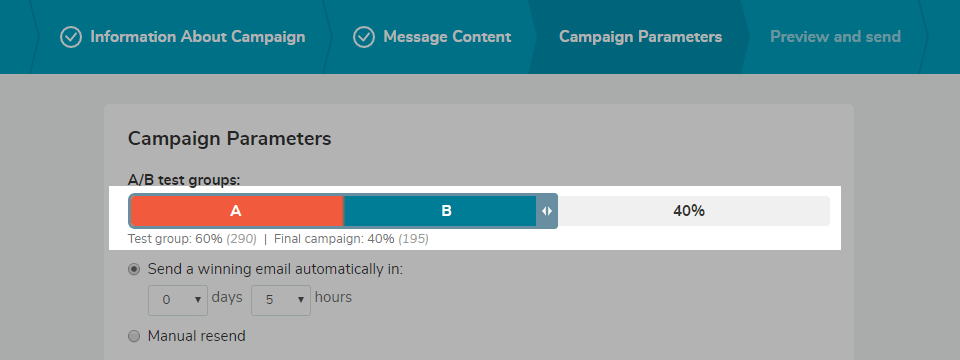The height and width of the screenshot is (360, 960).
Task: Grab the A/B split slider handle arrows
Action: [547, 211]
